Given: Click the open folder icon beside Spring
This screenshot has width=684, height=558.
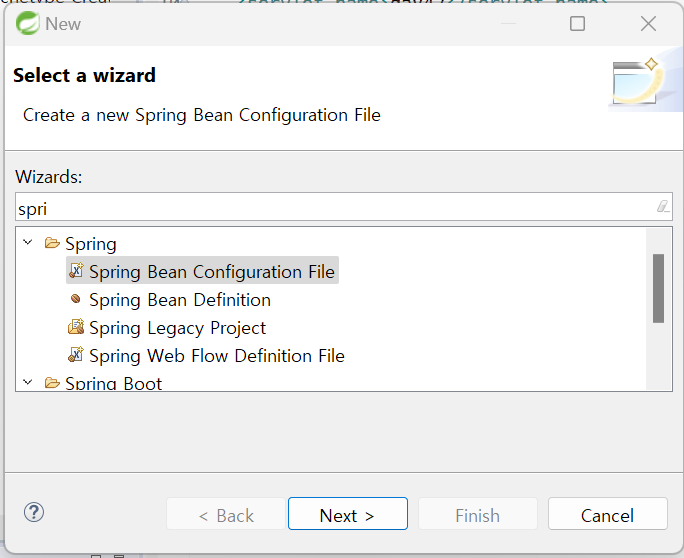Looking at the screenshot, I should [x=52, y=243].
